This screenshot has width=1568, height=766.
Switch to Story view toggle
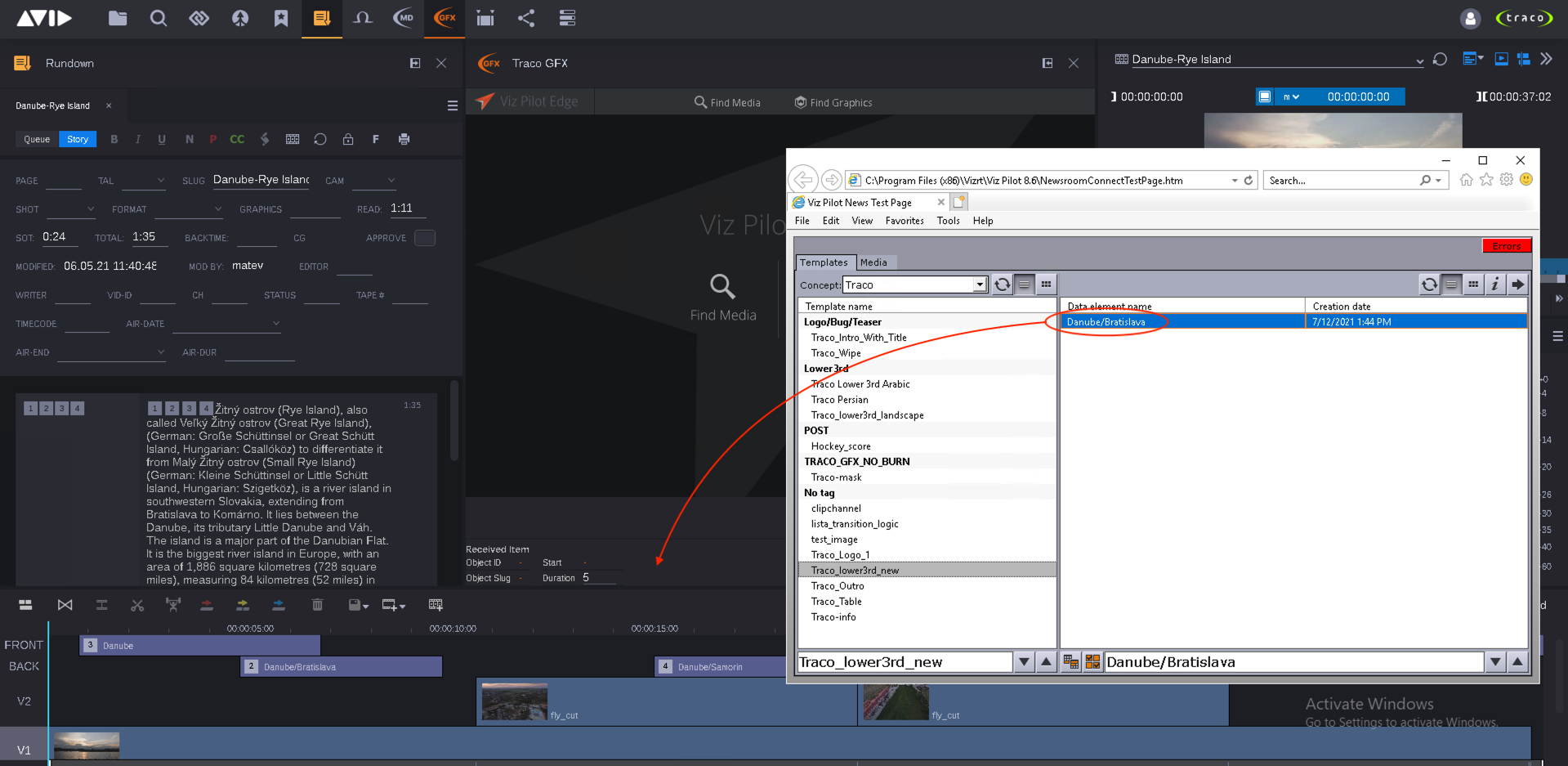click(78, 139)
